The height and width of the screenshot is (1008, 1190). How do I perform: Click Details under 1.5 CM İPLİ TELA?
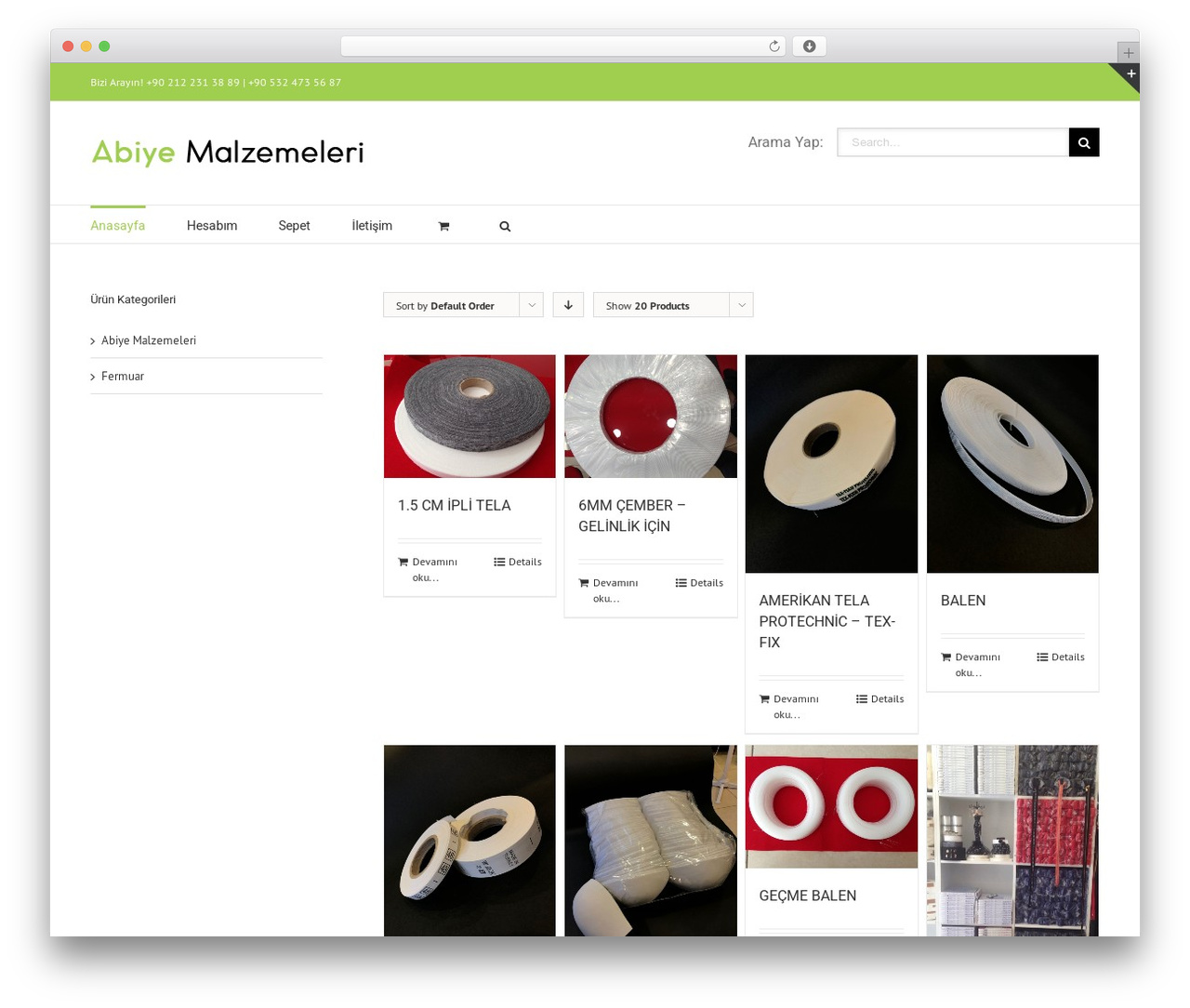point(518,562)
